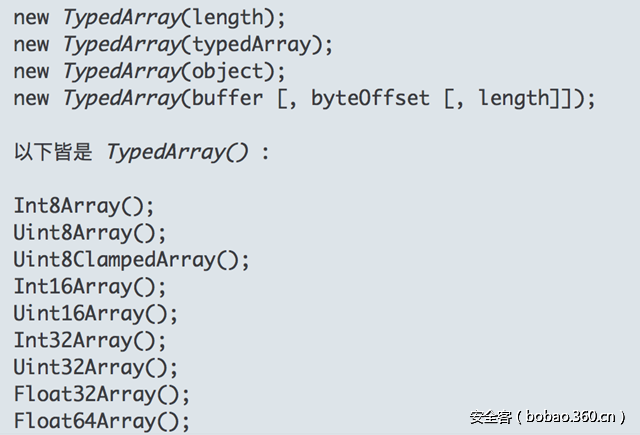Viewport: 640px width, 435px height.
Task: Select the Uint8ClampedArray() text
Action: 131,260
